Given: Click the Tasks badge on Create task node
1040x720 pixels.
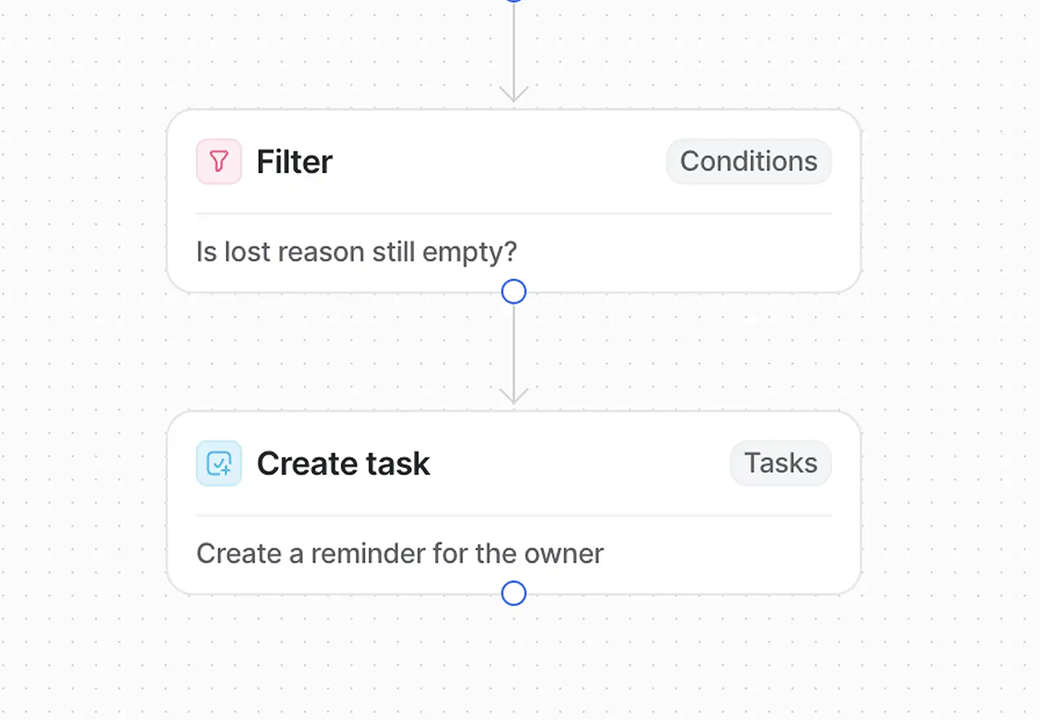Looking at the screenshot, I should (780, 464).
